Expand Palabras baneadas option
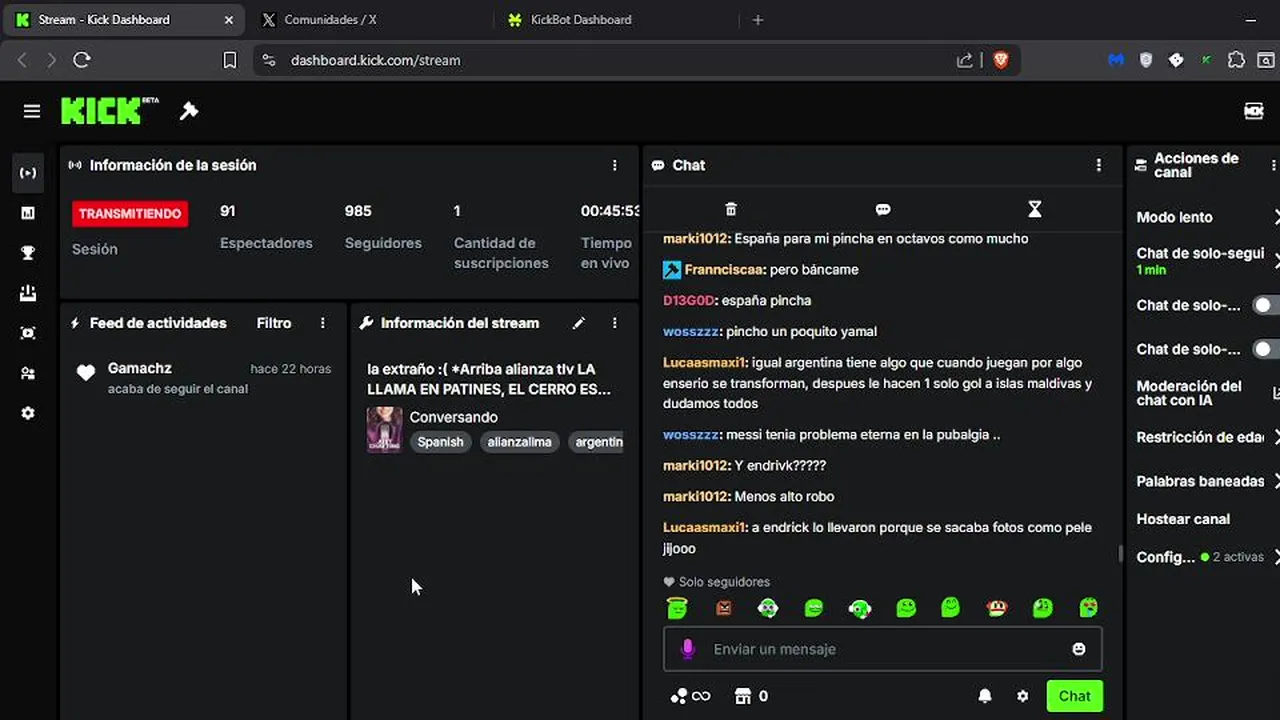Image resolution: width=1280 pixels, height=720 pixels. (1208, 481)
